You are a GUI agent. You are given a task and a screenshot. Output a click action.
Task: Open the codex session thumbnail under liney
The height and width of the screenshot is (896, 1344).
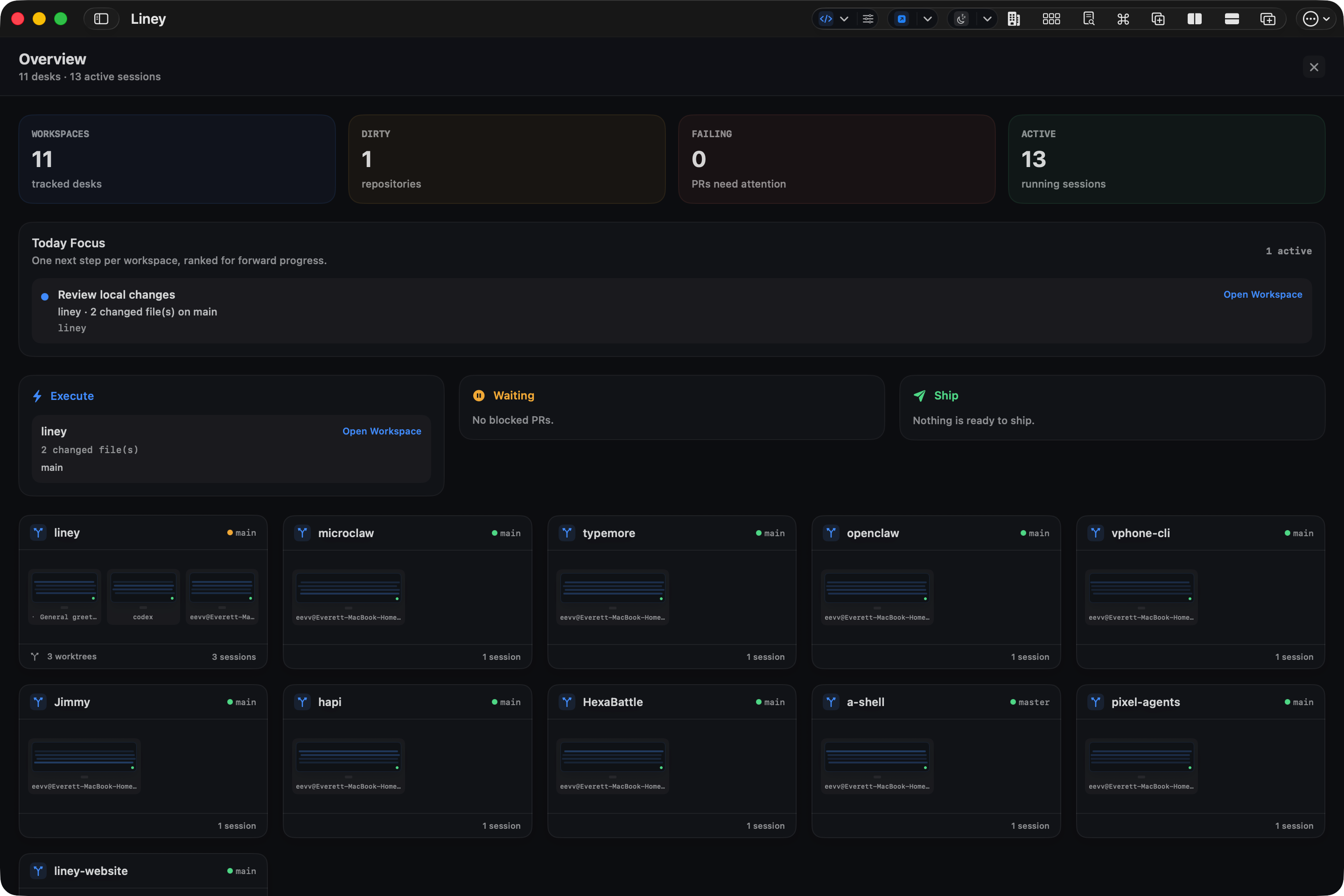pyautogui.click(x=143, y=596)
